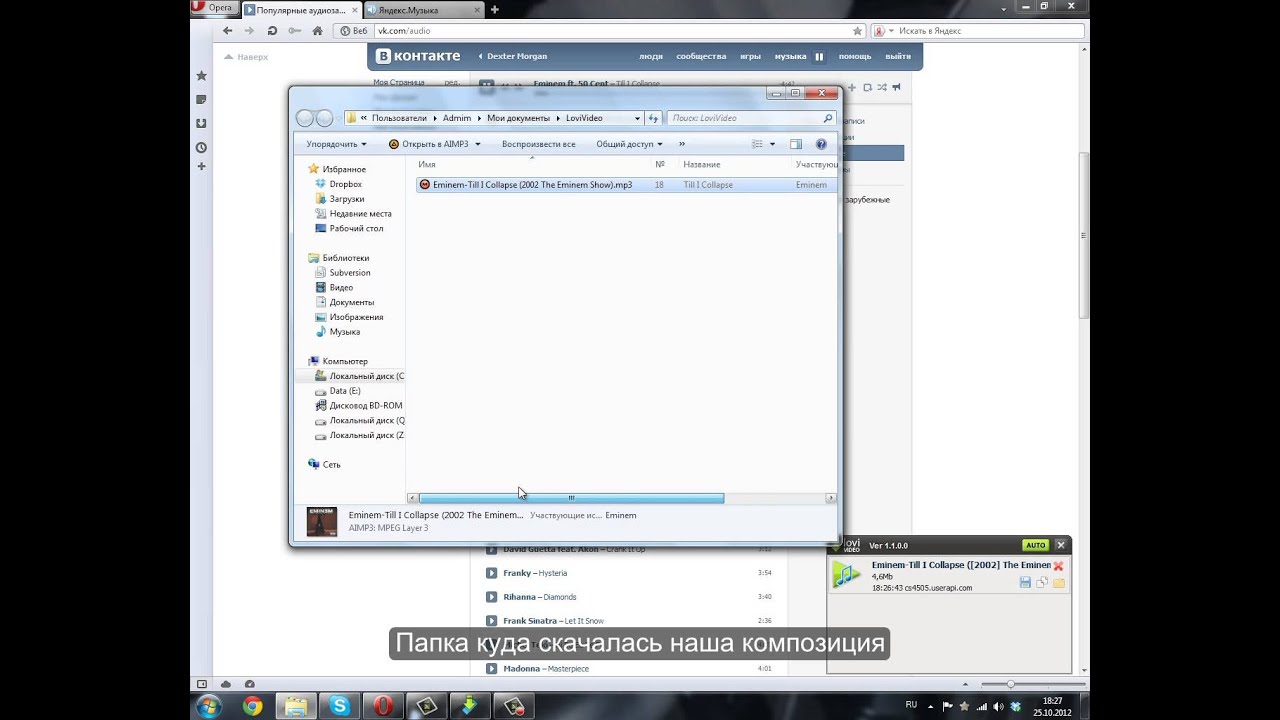This screenshot has height=720, width=1280.
Task: Refresh the Explorer folder view
Action: pos(653,118)
